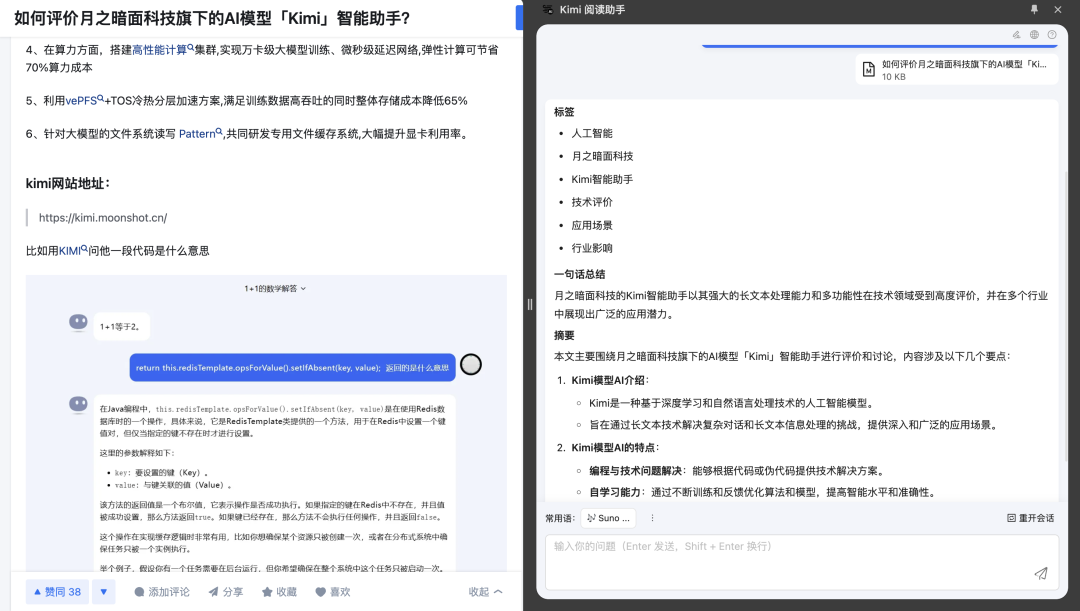The width and height of the screenshot is (1080, 611).
Task: Click the 摘要 heading in Kimi response
Action: click(564, 335)
